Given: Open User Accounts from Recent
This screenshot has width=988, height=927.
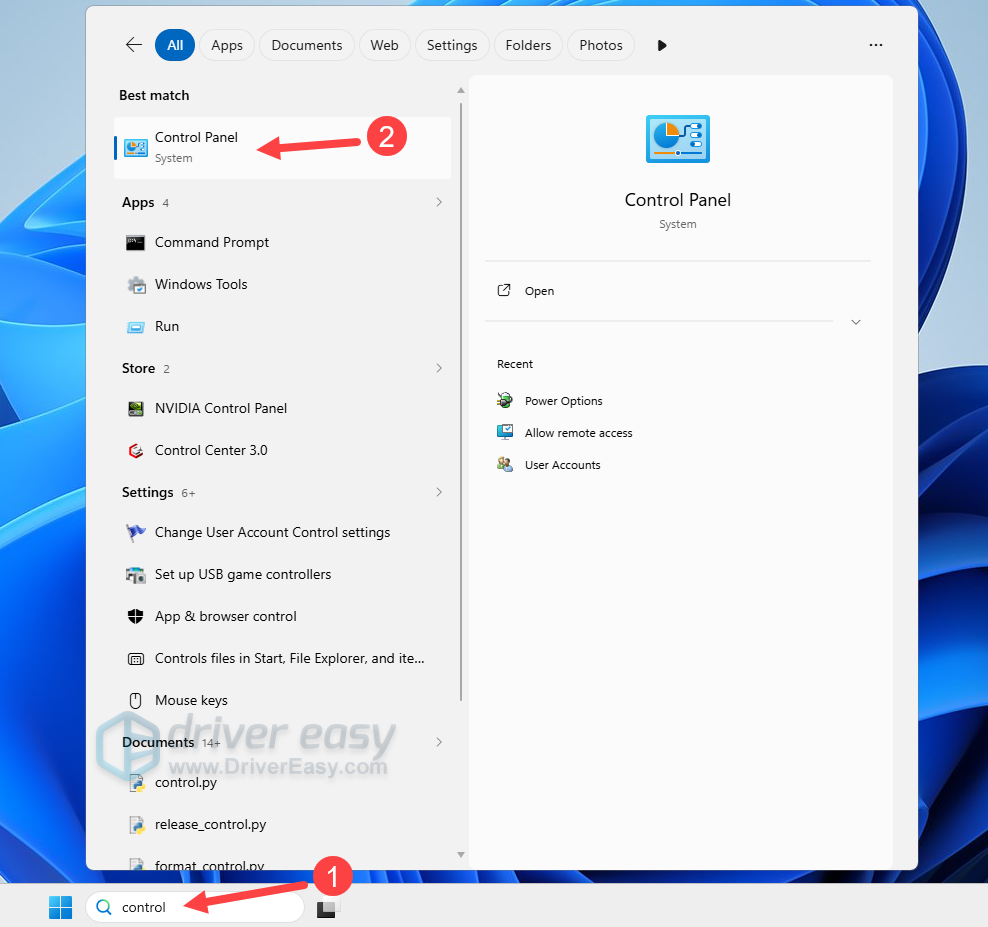Looking at the screenshot, I should (563, 465).
